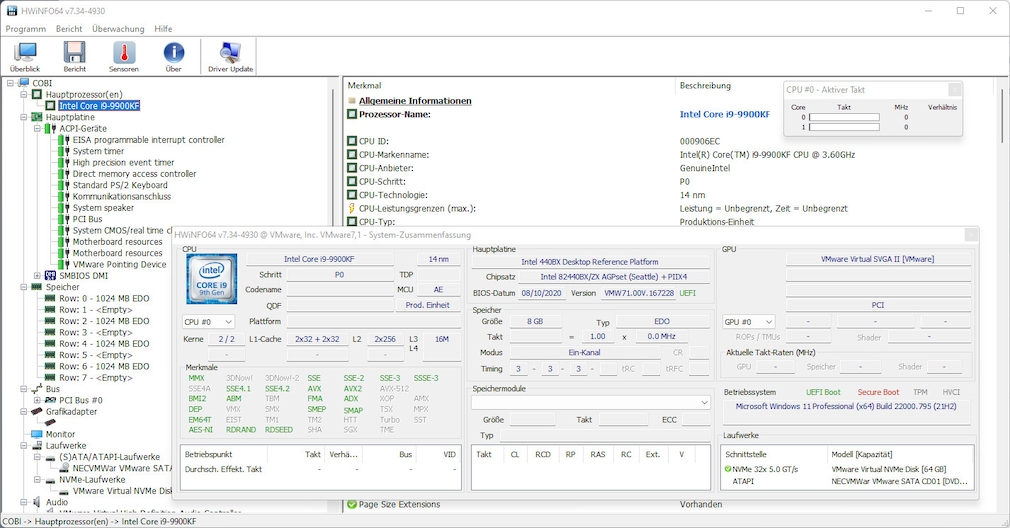Open the Überwachung menu

[118, 29]
